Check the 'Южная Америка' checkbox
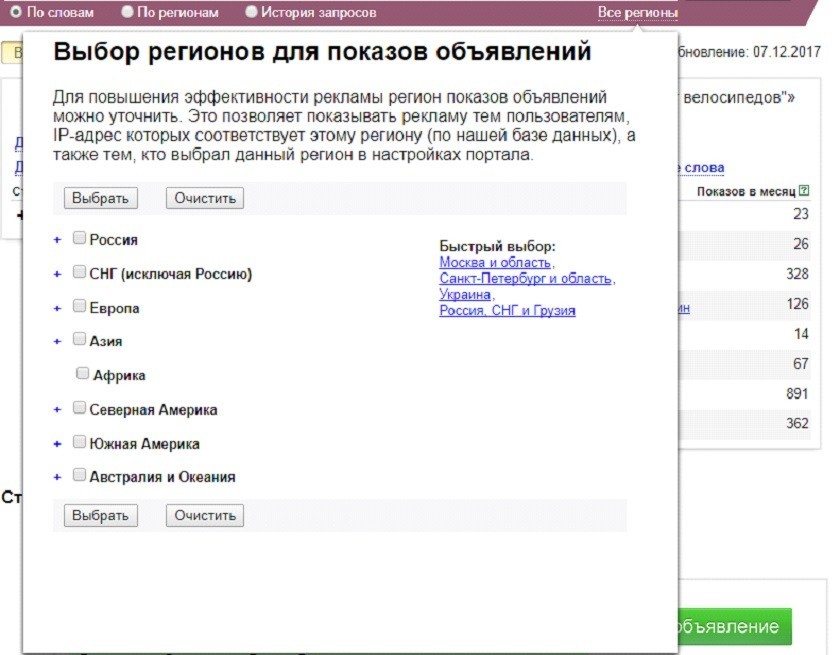 click(79, 442)
